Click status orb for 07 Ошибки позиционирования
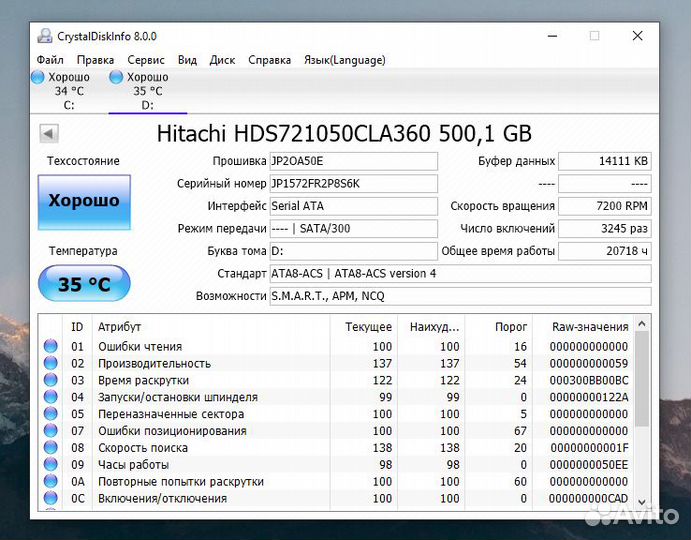The height and width of the screenshot is (540, 691). pos(51,430)
